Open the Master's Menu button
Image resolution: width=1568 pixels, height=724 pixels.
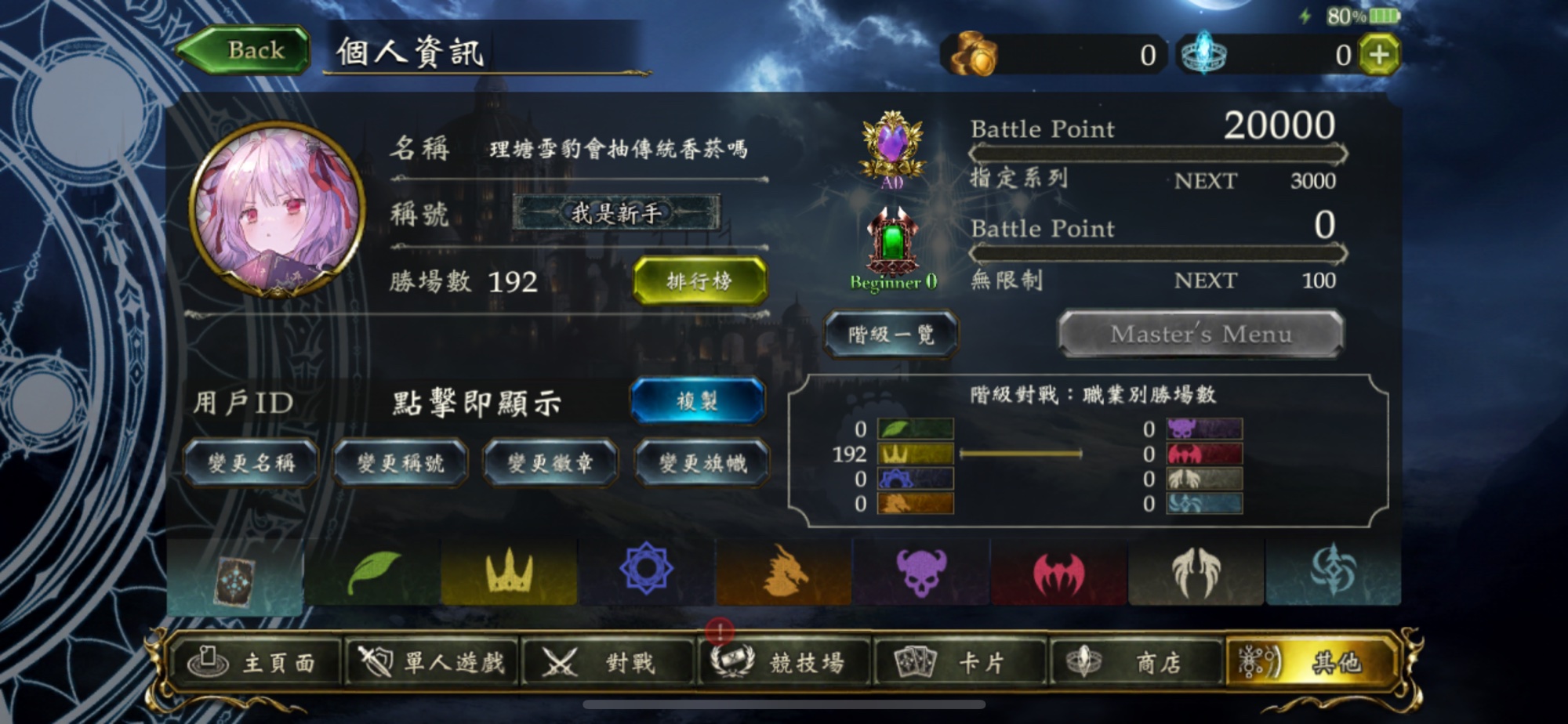pyautogui.click(x=1201, y=334)
